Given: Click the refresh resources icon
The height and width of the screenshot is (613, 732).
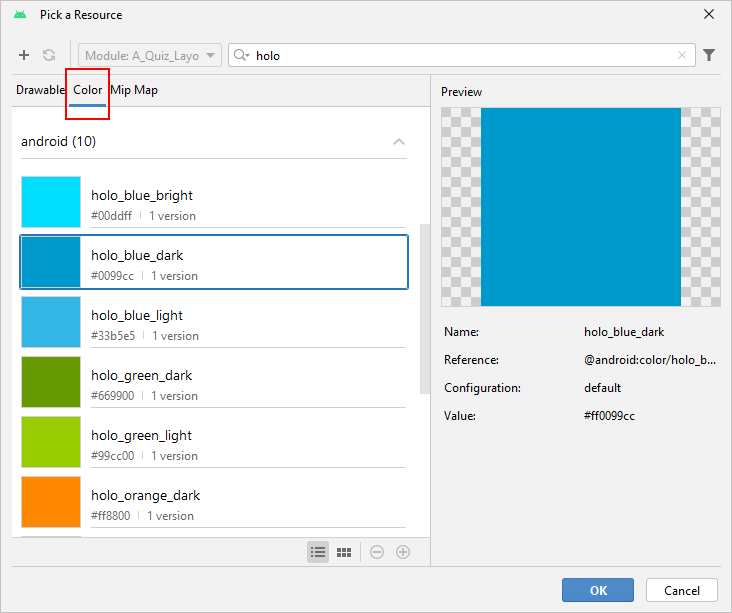Looking at the screenshot, I should [x=49, y=56].
